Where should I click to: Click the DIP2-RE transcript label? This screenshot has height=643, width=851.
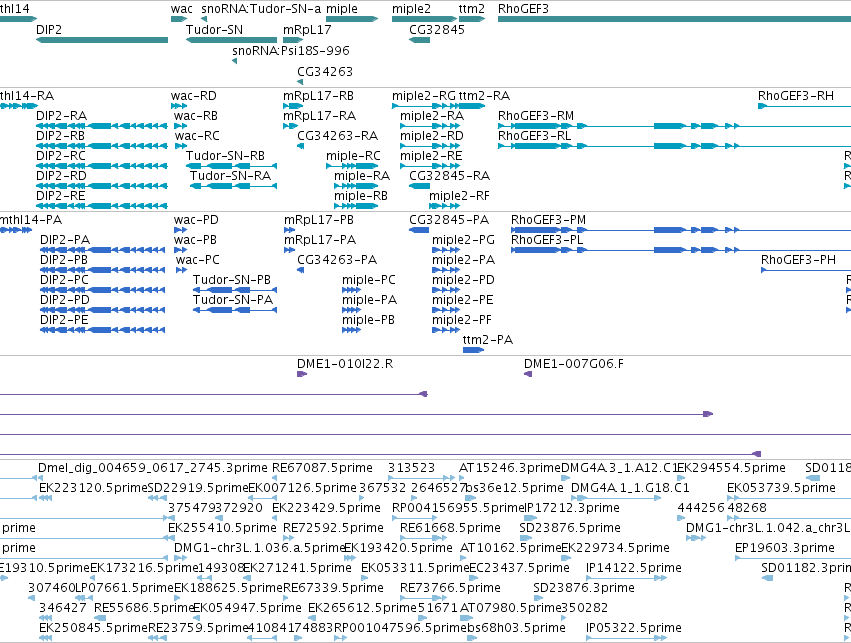[x=60, y=195]
